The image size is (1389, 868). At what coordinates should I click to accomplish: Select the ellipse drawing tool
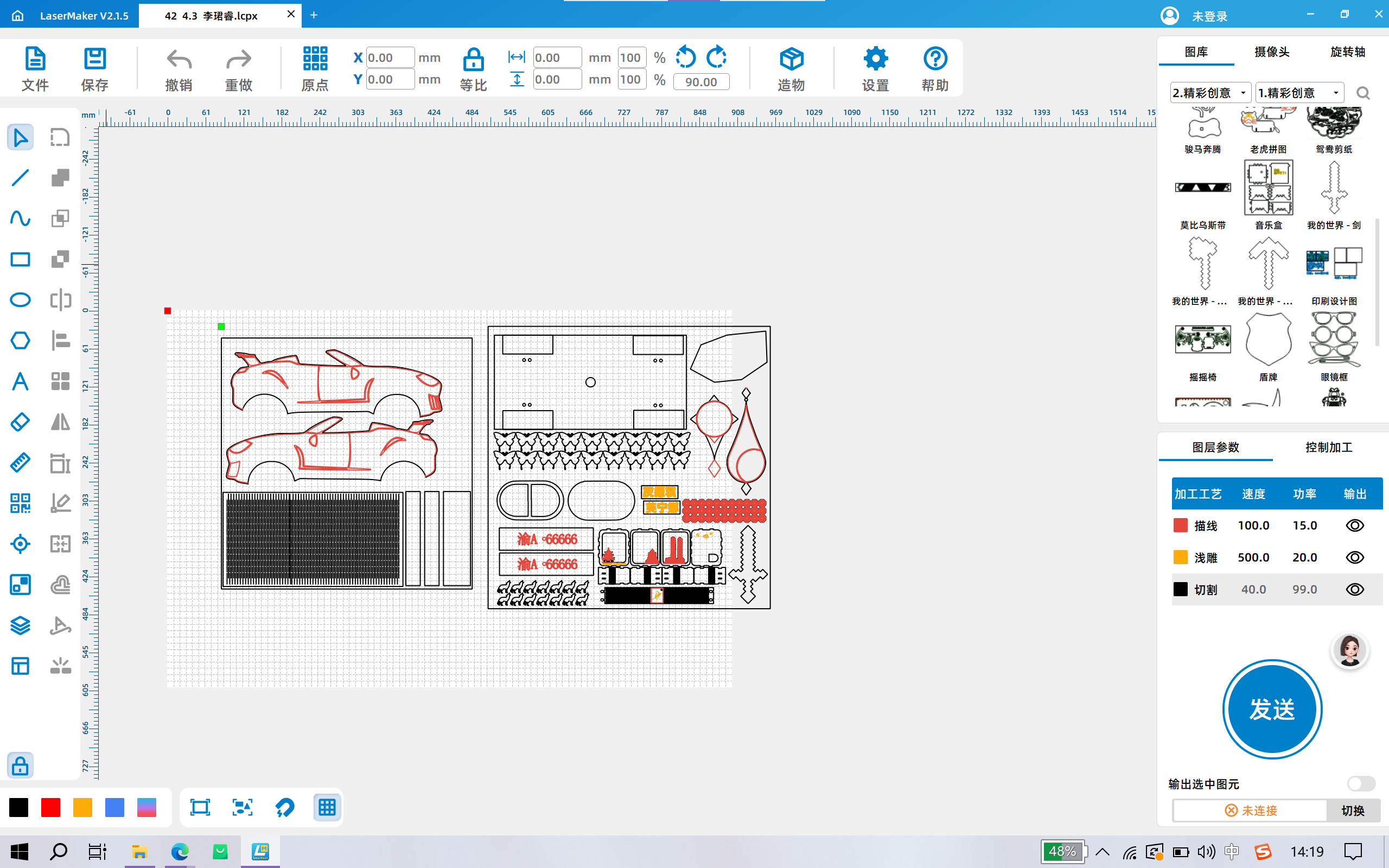tap(20, 300)
